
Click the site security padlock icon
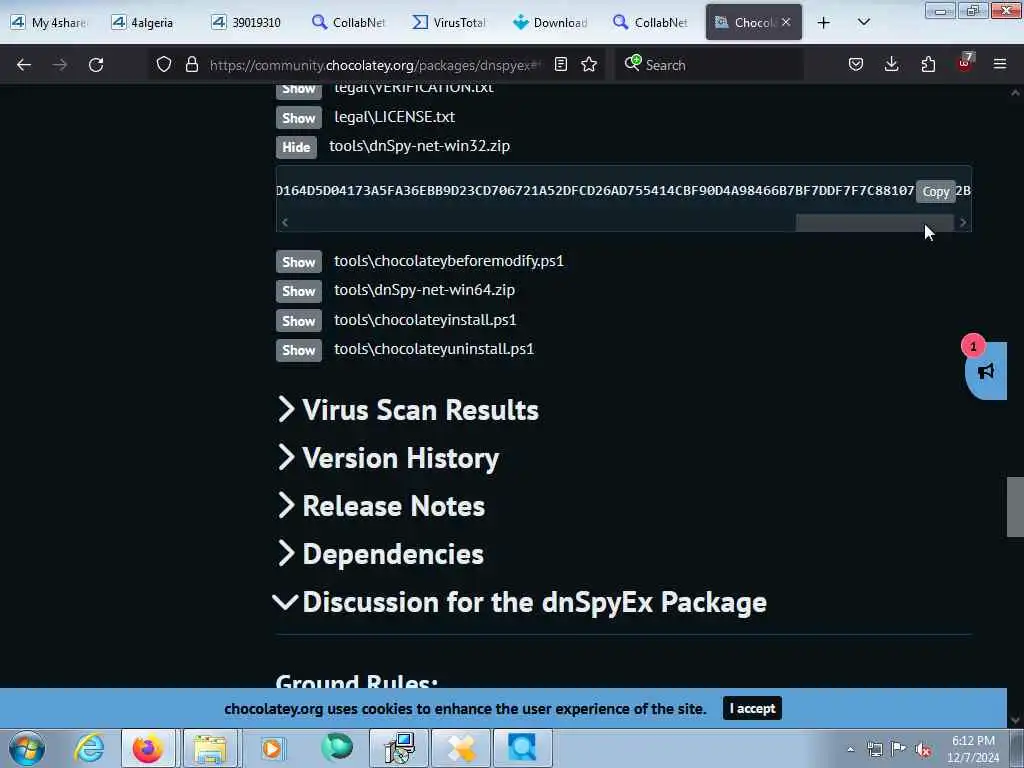[191, 64]
